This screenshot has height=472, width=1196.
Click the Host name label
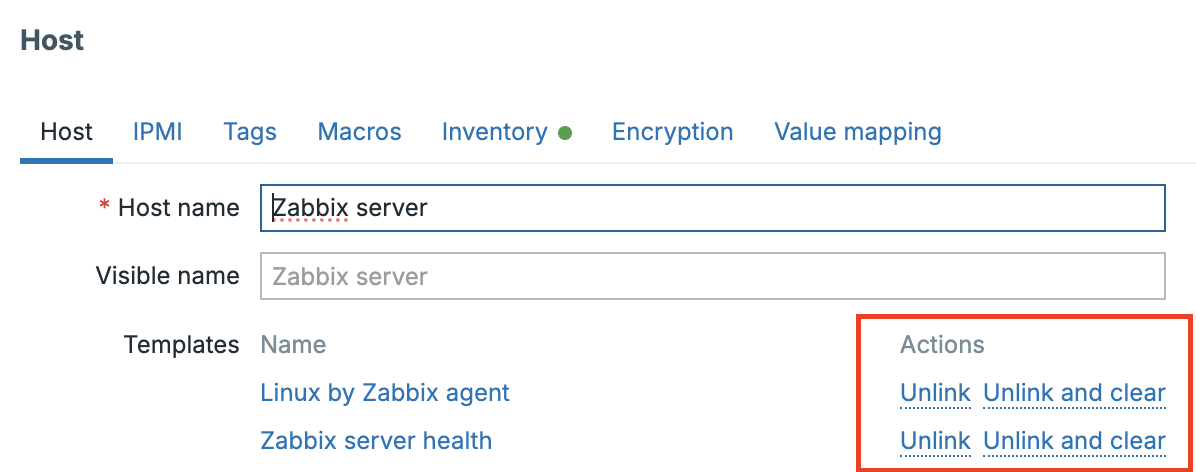point(178,208)
